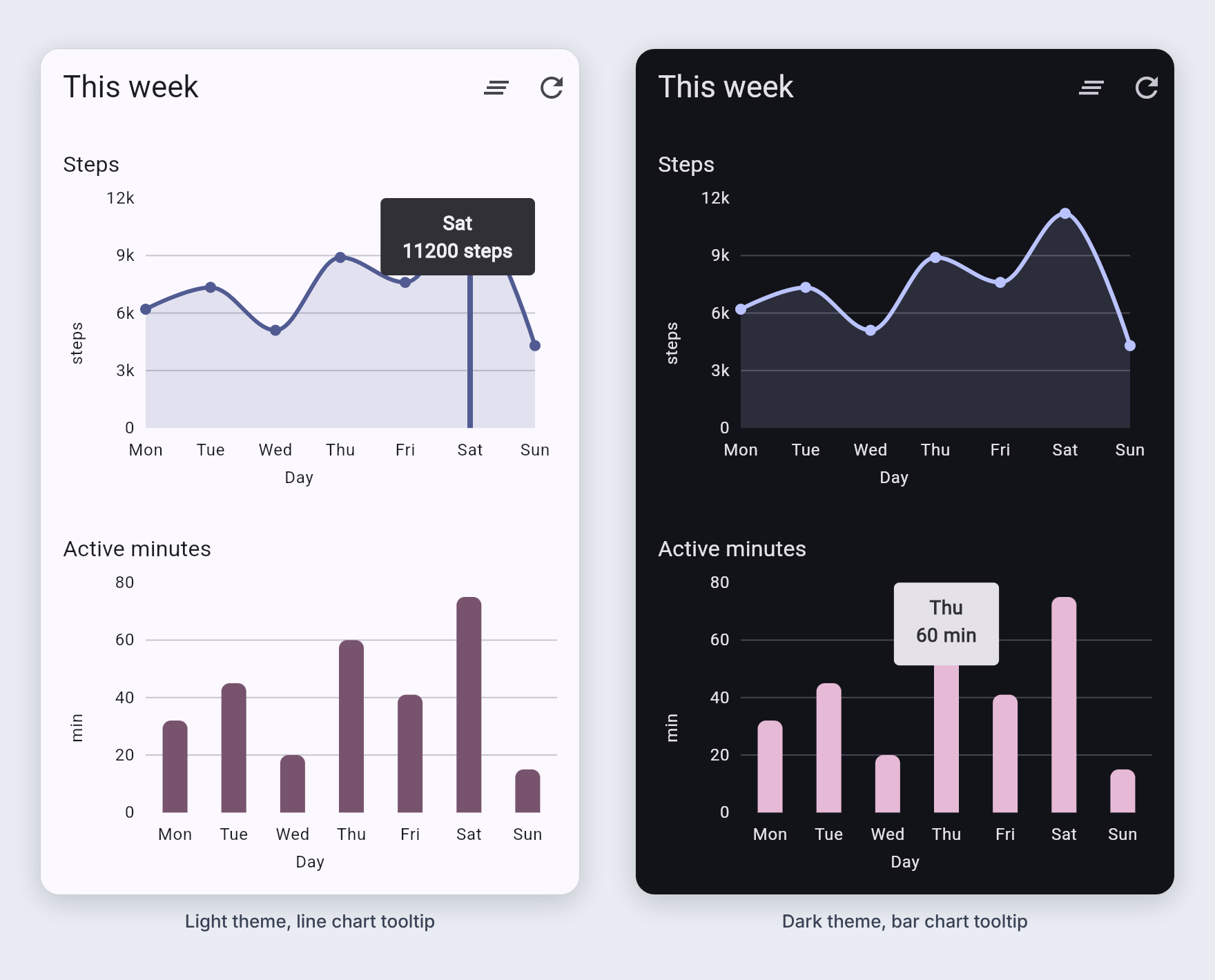Click the 'Thu 60 min' tooltip
The image size is (1215, 980).
coord(946,624)
